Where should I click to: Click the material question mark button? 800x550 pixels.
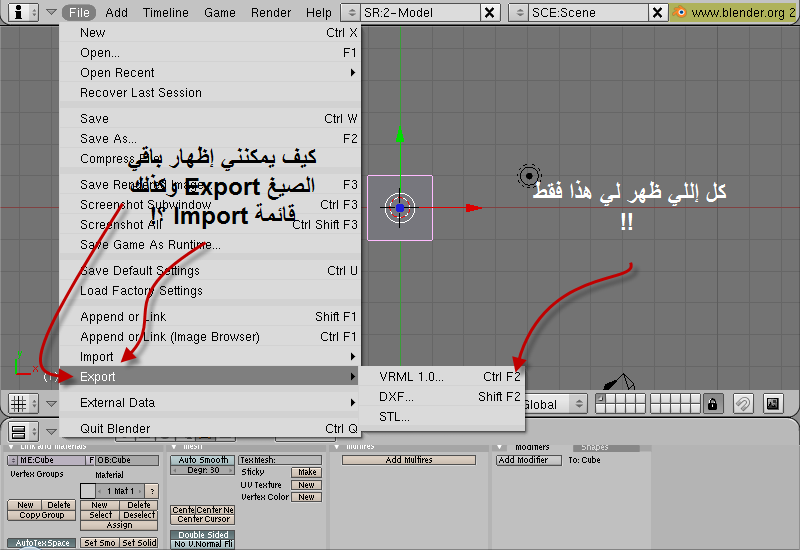pos(152,491)
